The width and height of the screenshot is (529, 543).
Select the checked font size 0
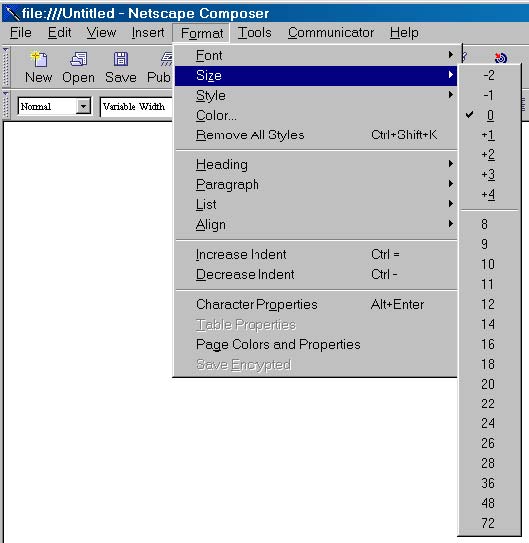pyautogui.click(x=490, y=115)
